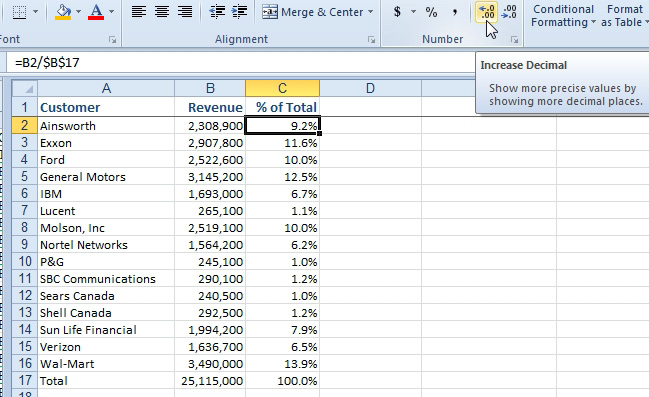Align text right
The width and height of the screenshot is (649, 397).
[x=185, y=12]
